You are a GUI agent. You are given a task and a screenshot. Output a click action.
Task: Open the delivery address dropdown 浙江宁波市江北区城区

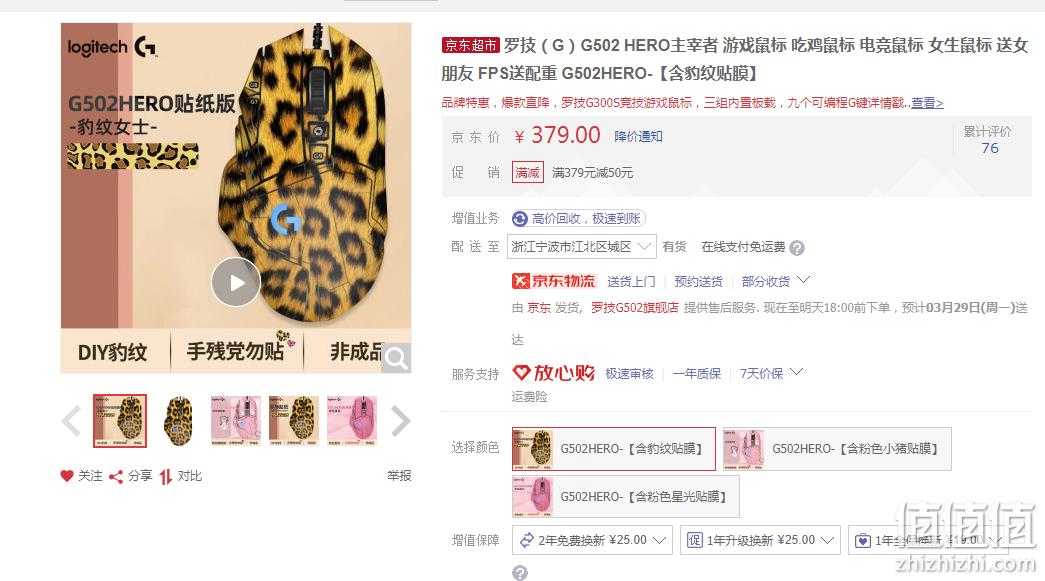point(582,247)
